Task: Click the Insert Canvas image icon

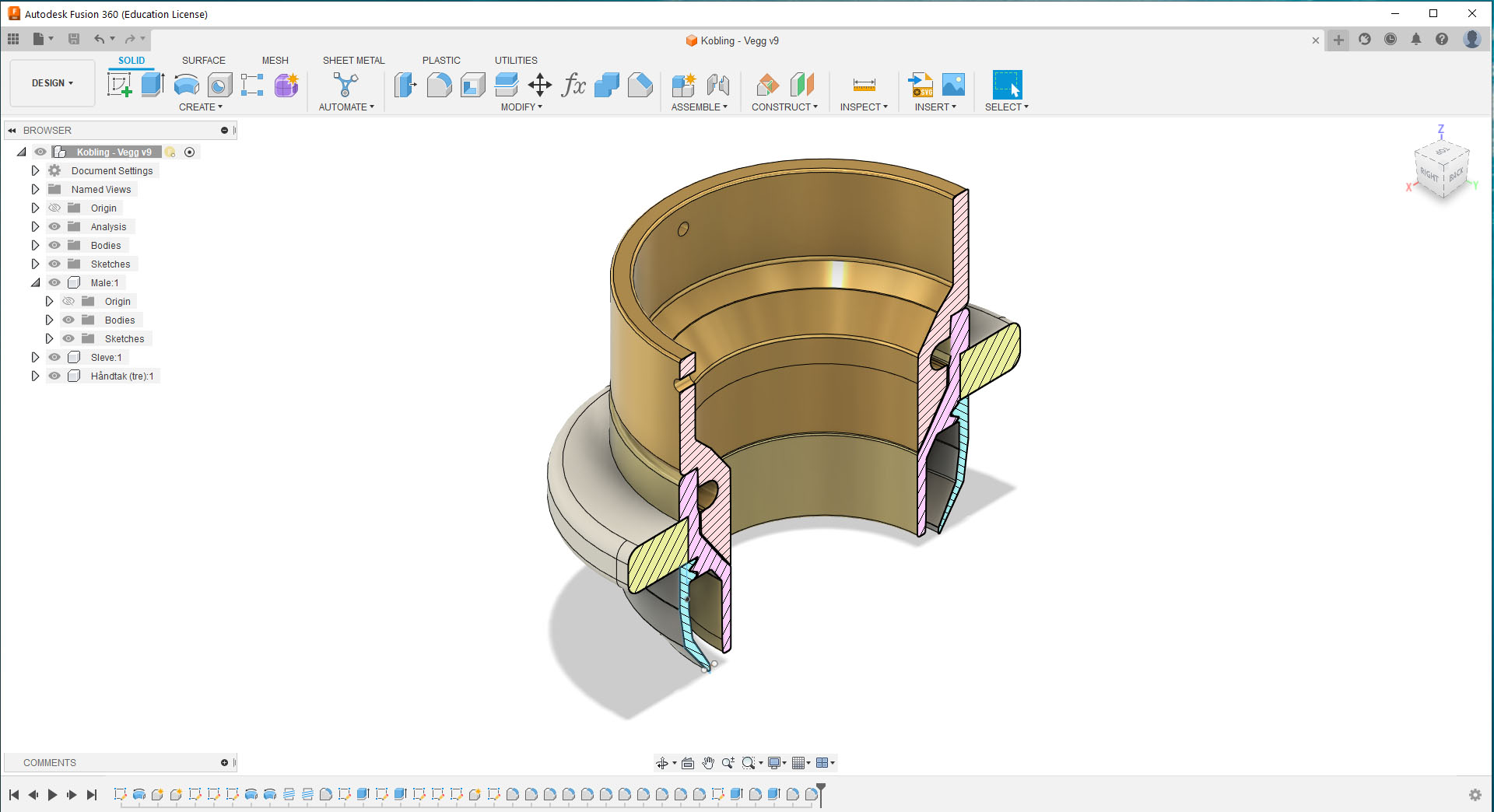Action: pos(953,85)
